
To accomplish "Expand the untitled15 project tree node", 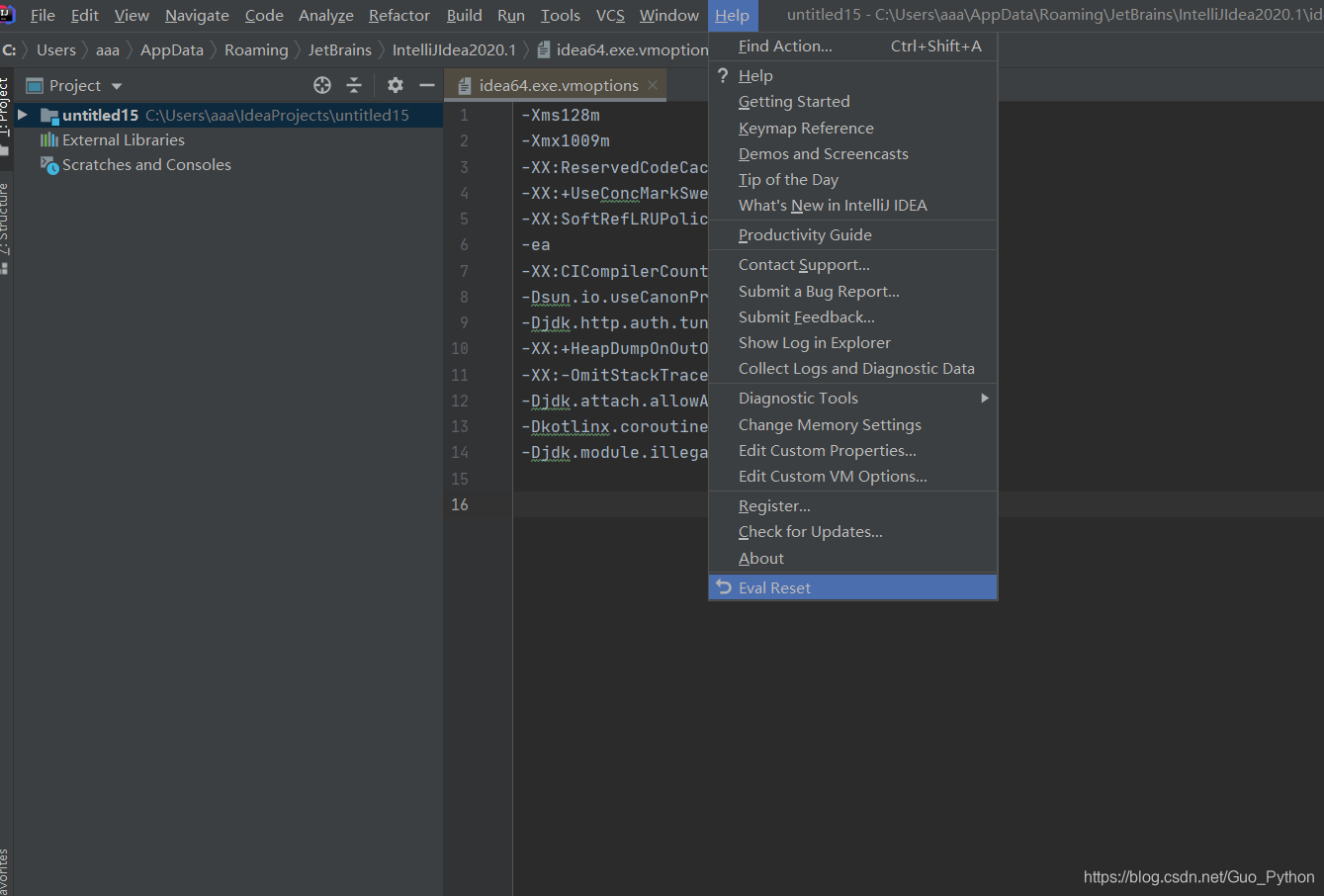I will [23, 115].
